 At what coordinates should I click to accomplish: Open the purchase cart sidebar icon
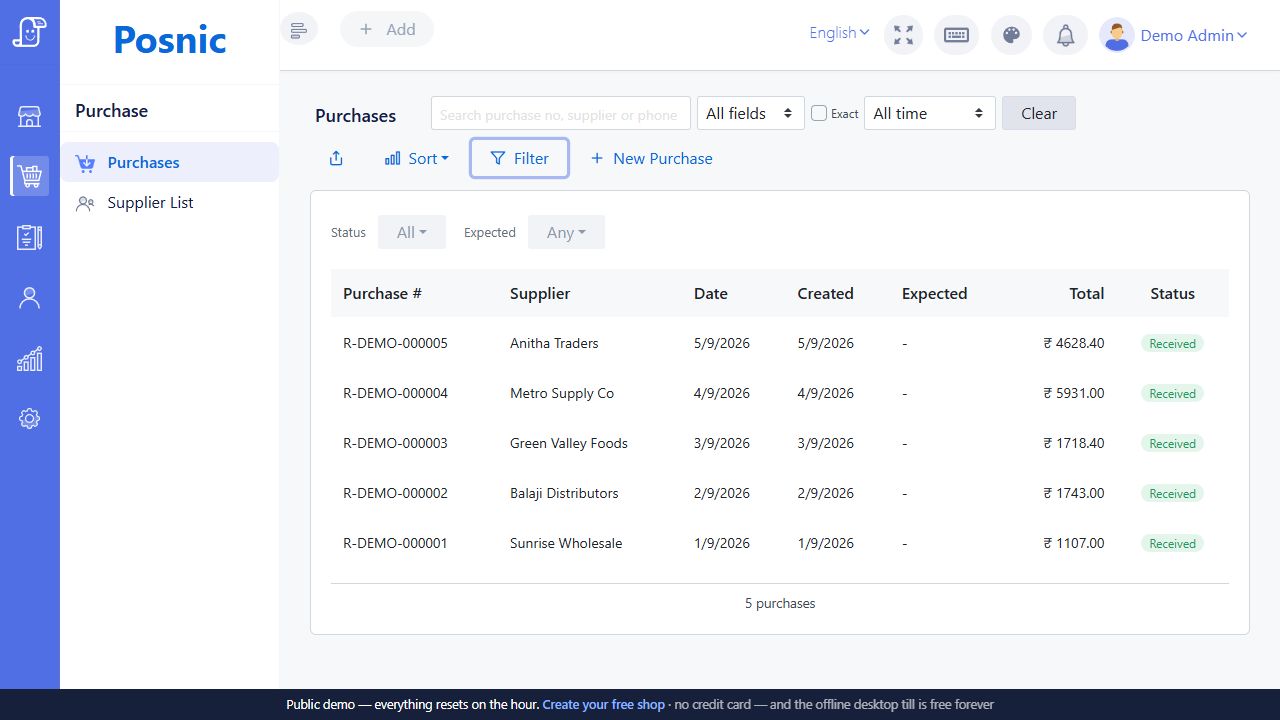click(x=30, y=176)
